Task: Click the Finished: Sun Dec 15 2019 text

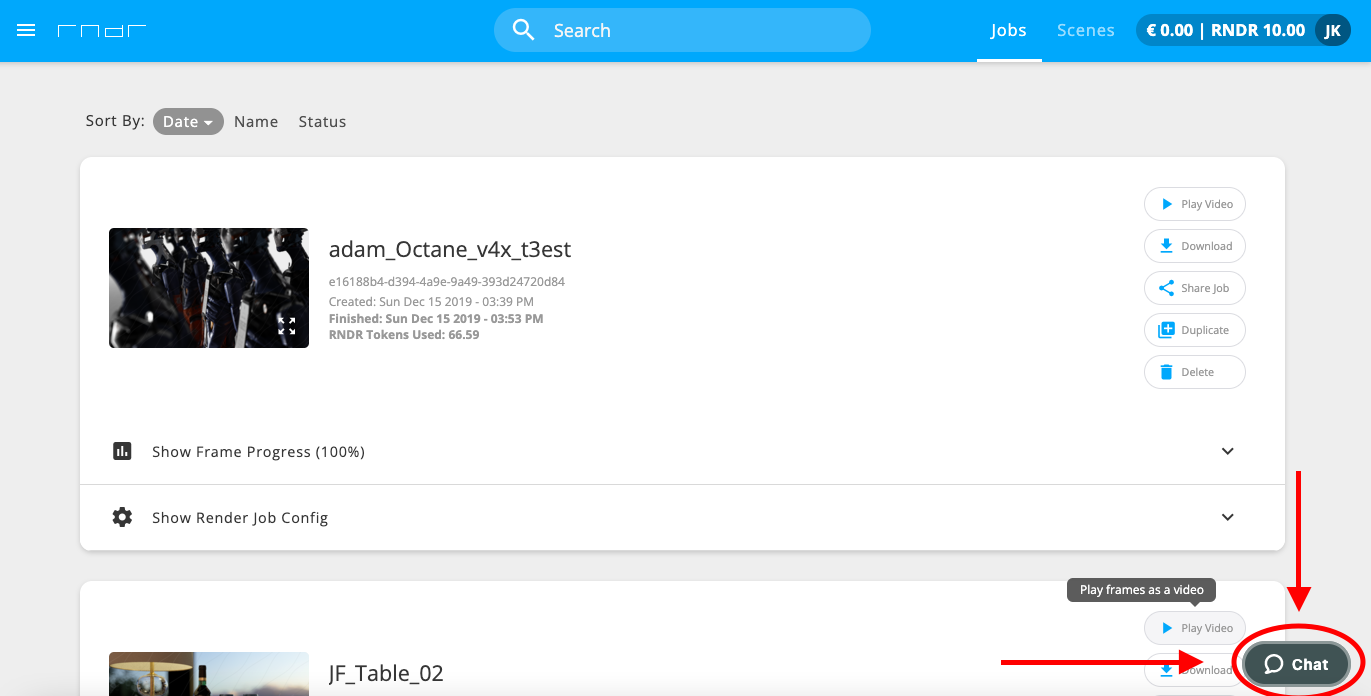Action: click(x=436, y=319)
